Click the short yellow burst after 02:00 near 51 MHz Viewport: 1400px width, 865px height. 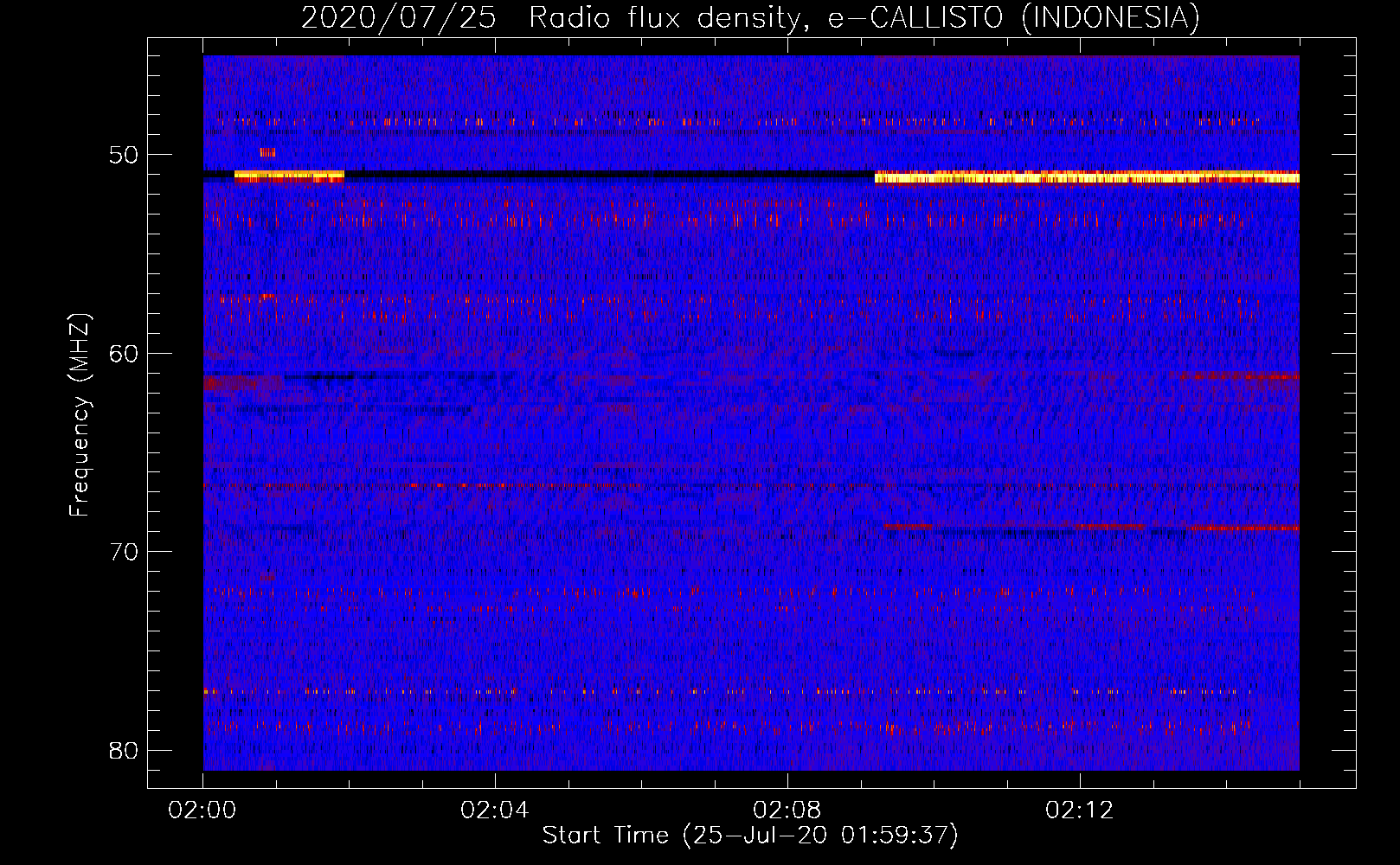tap(289, 176)
